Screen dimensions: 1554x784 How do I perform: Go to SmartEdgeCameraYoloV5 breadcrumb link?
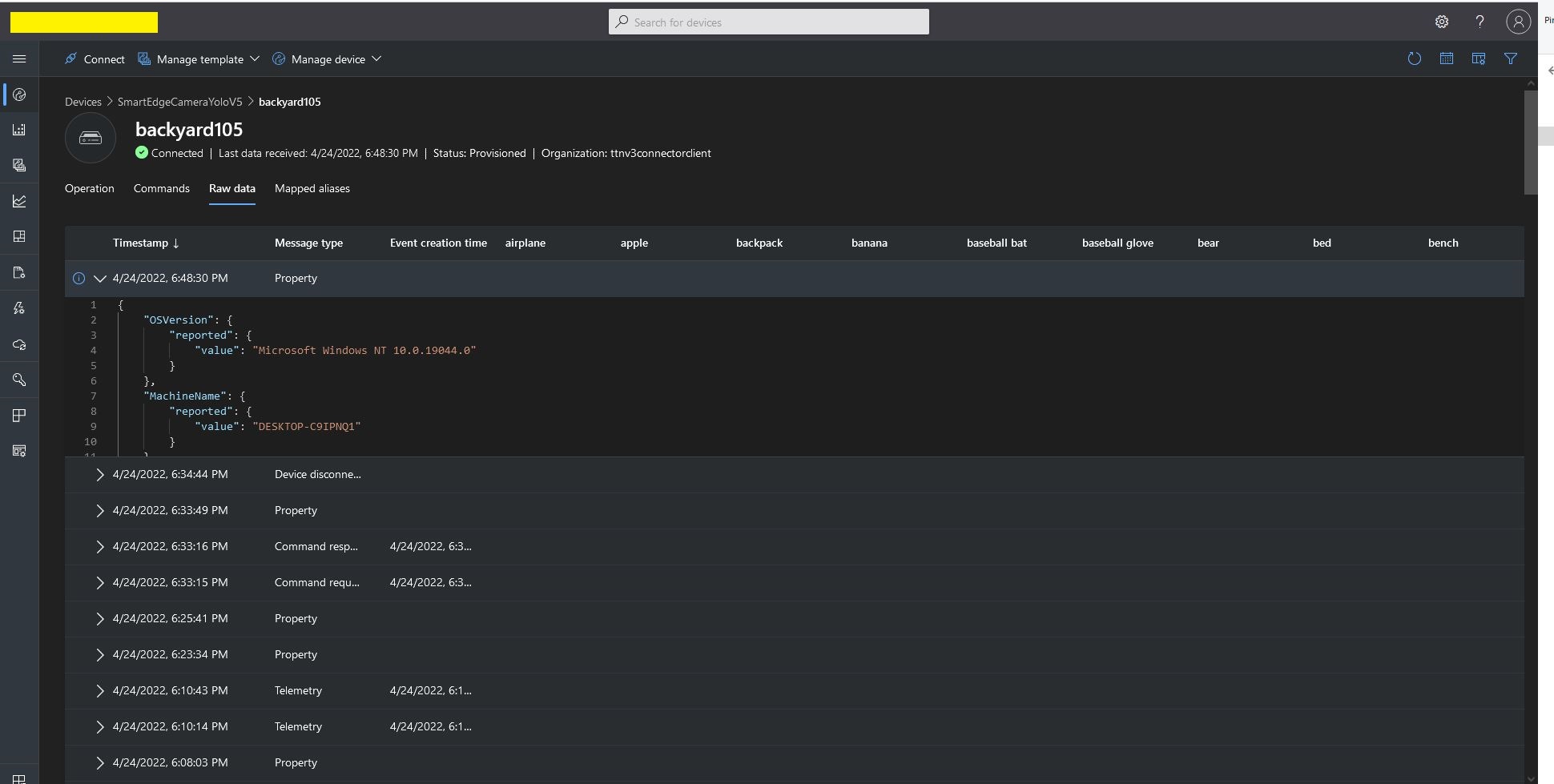pyautogui.click(x=179, y=102)
